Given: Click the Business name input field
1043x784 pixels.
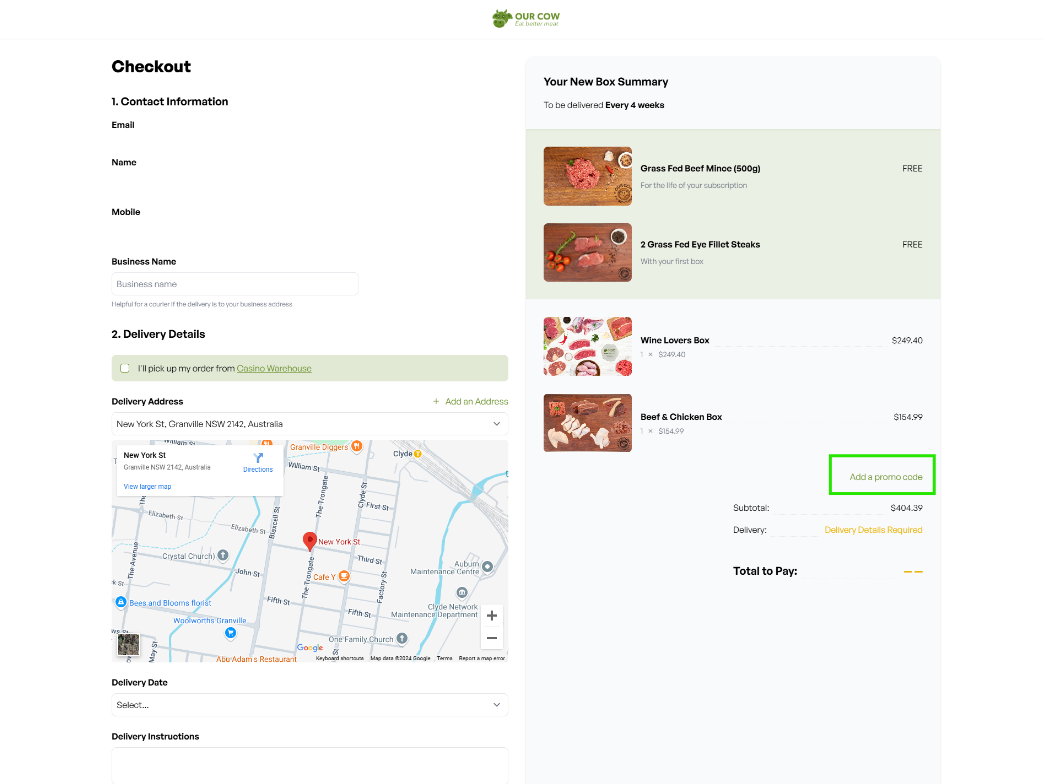Looking at the screenshot, I should tap(235, 284).
